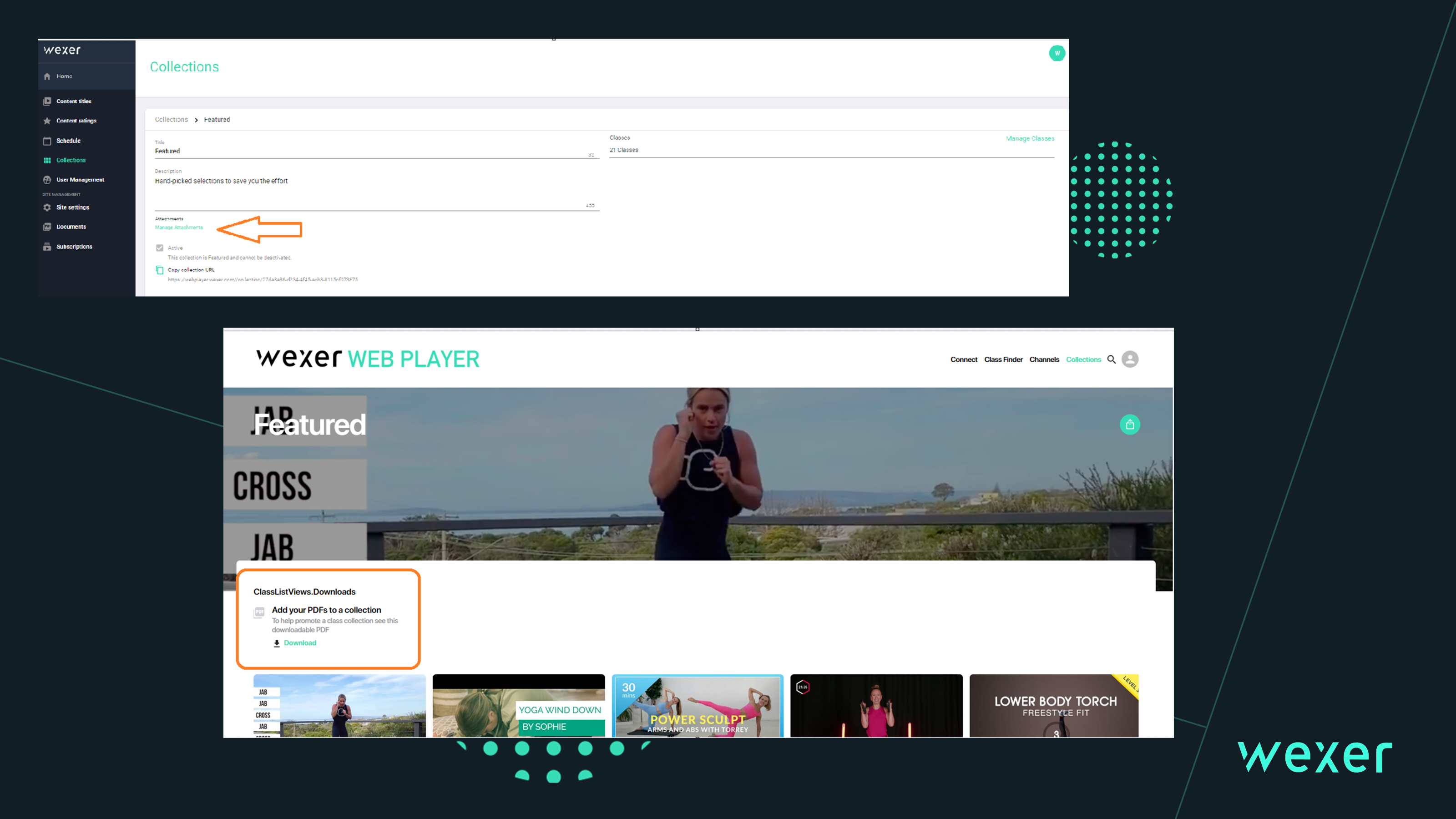Viewport: 1456px width, 819px height.
Task: Open the dark stage pink top class thumbnail
Action: pos(877,705)
